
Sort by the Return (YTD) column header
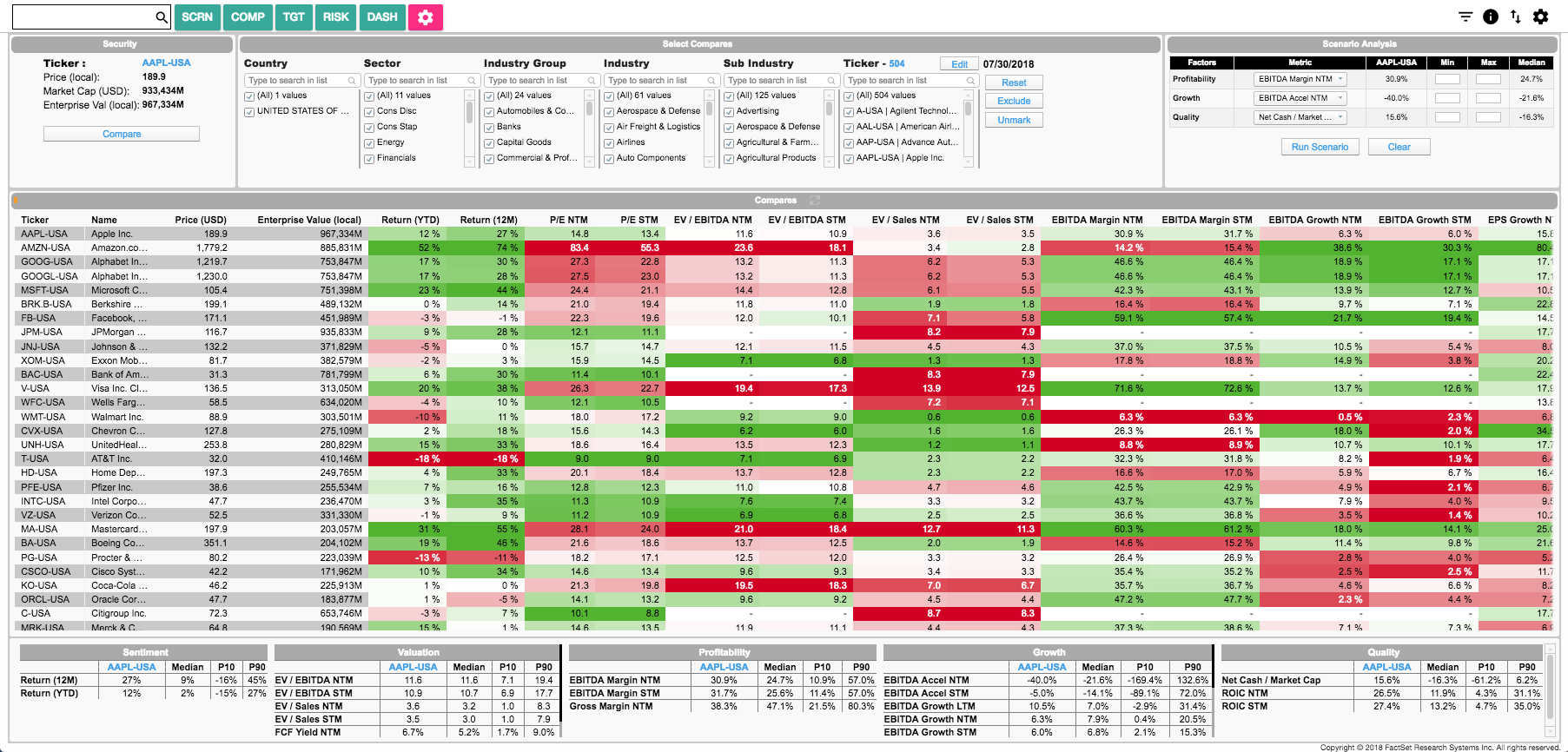(410, 220)
